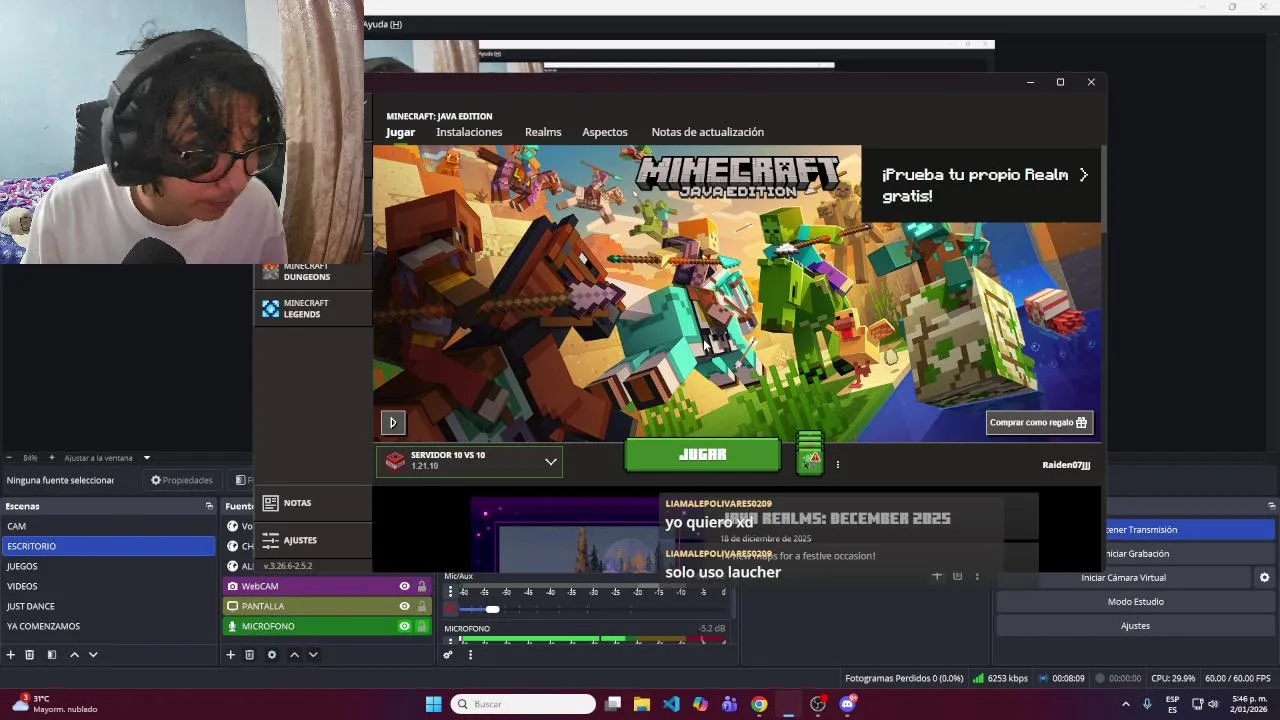1280x720 pixels.
Task: Open Discord from the taskbar
Action: point(848,704)
